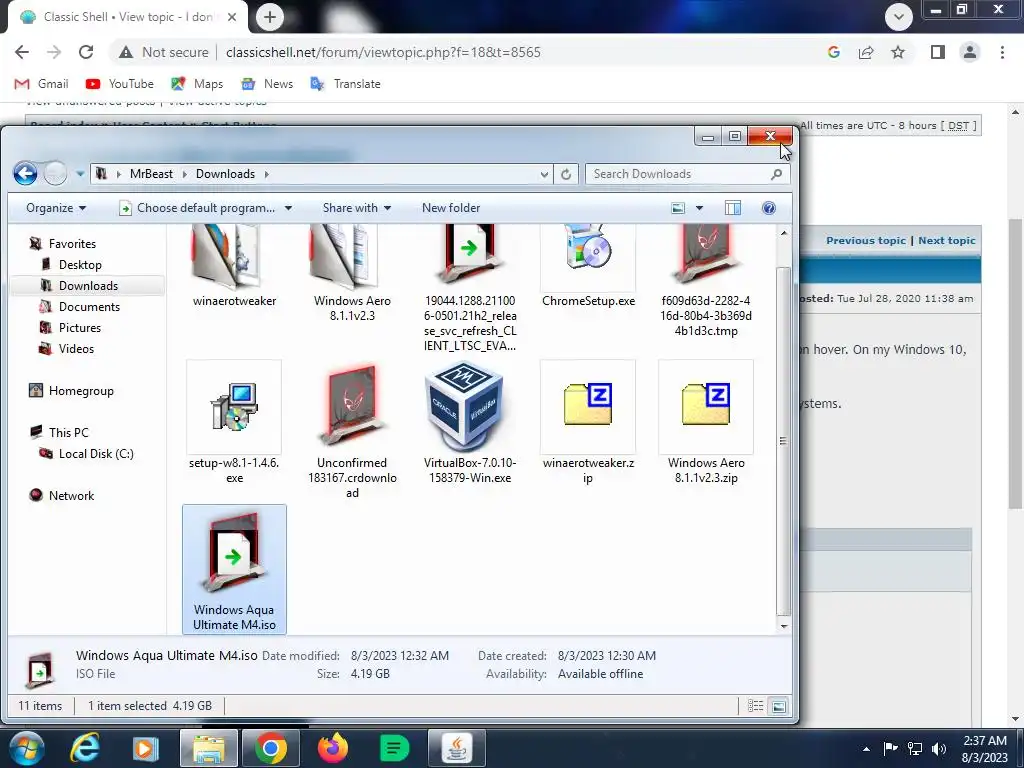Click Next topic link on forum page
The image size is (1024, 768).
point(946,240)
